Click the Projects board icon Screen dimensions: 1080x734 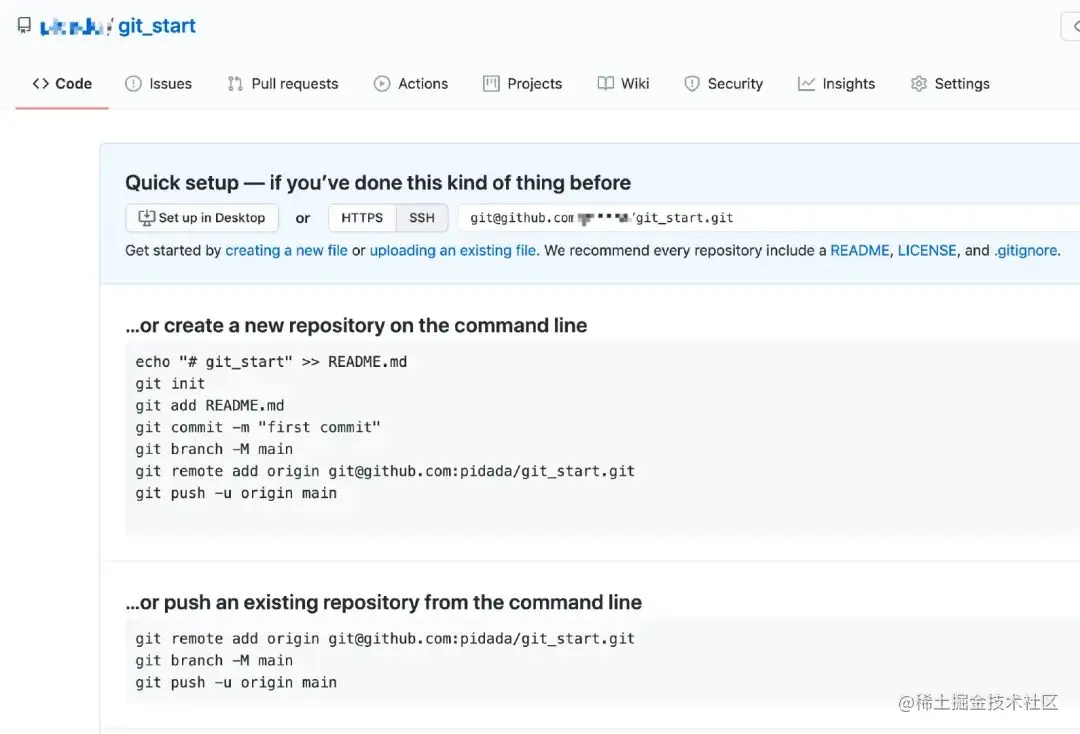click(491, 83)
